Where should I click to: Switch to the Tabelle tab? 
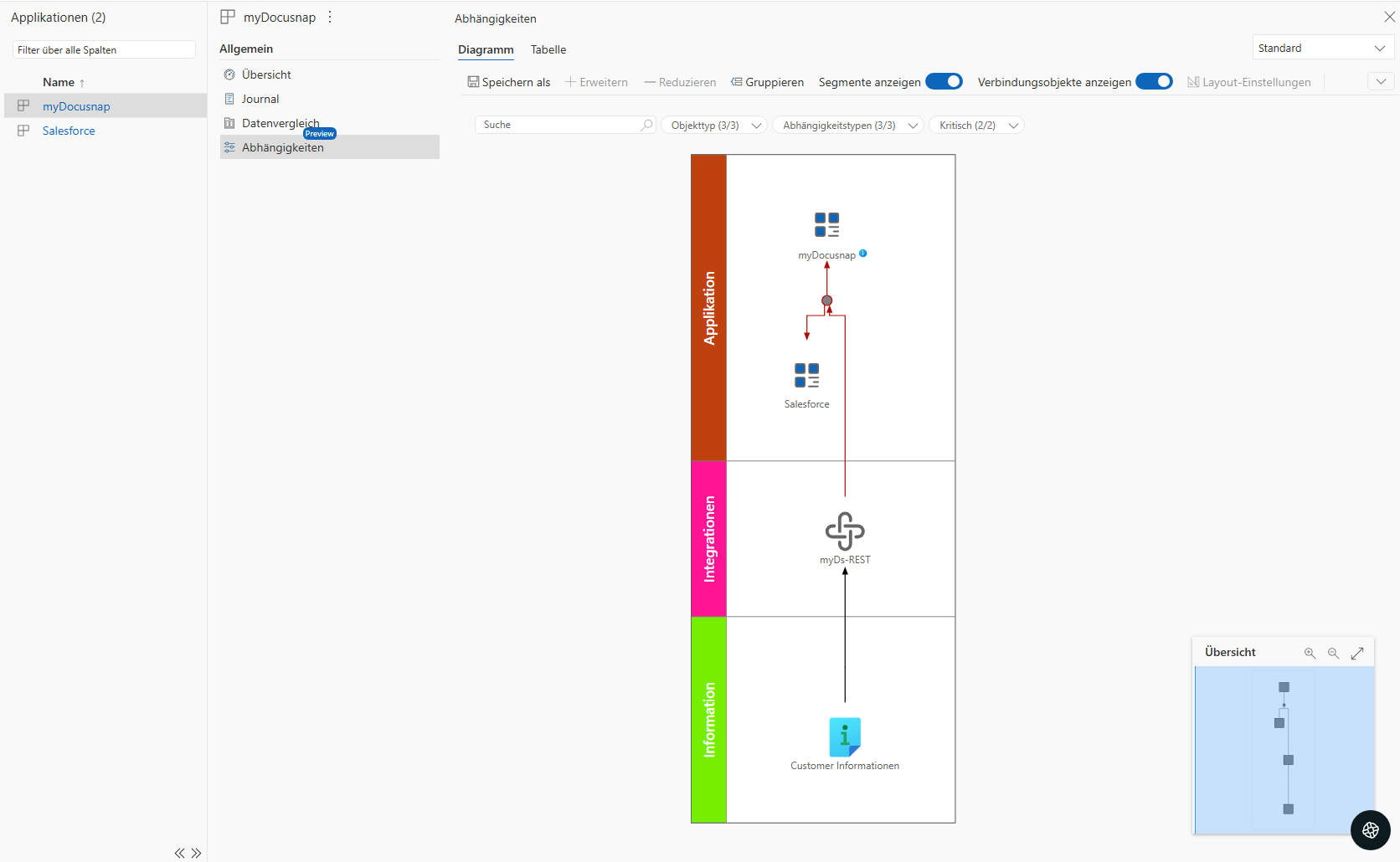click(548, 50)
